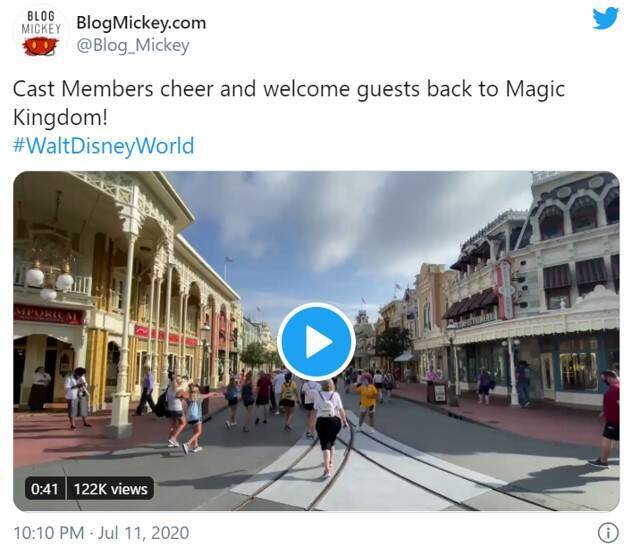Click the 122K views counter
The image size is (632, 555).
pyautogui.click(x=110, y=488)
